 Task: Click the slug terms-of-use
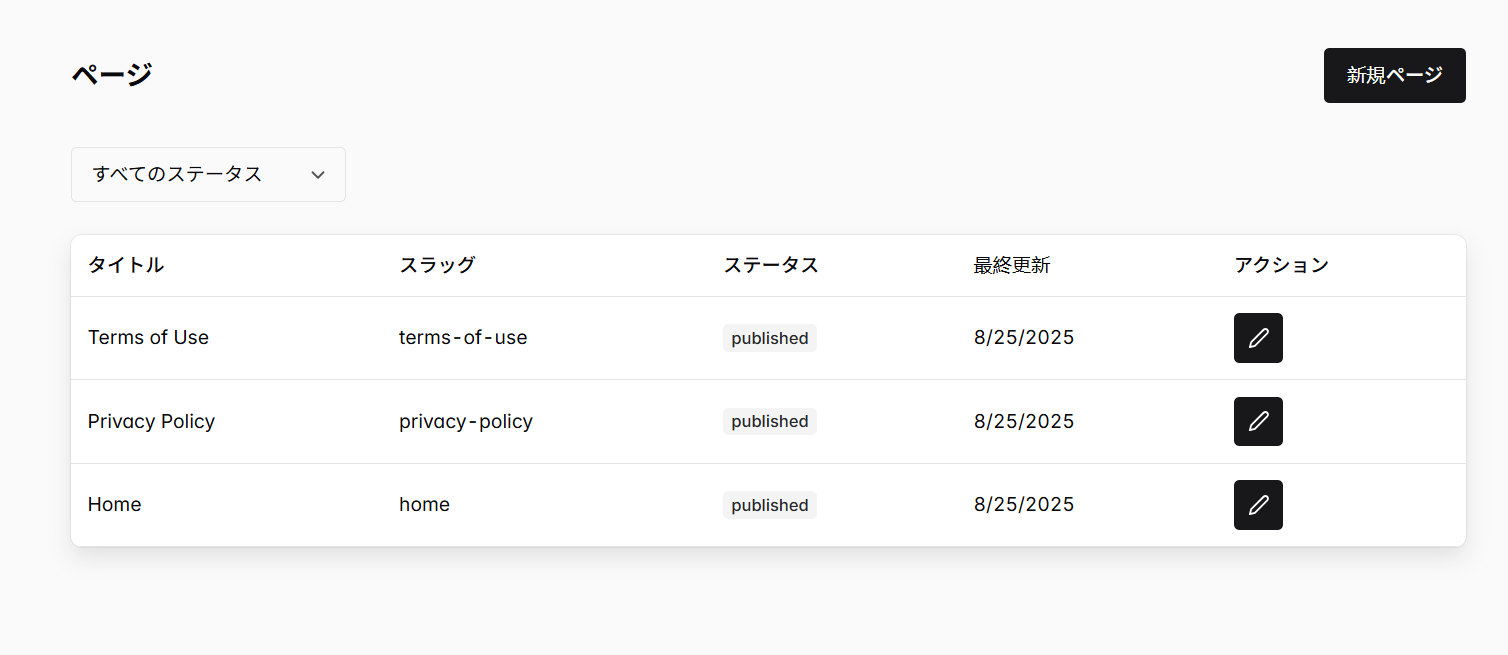coord(463,337)
